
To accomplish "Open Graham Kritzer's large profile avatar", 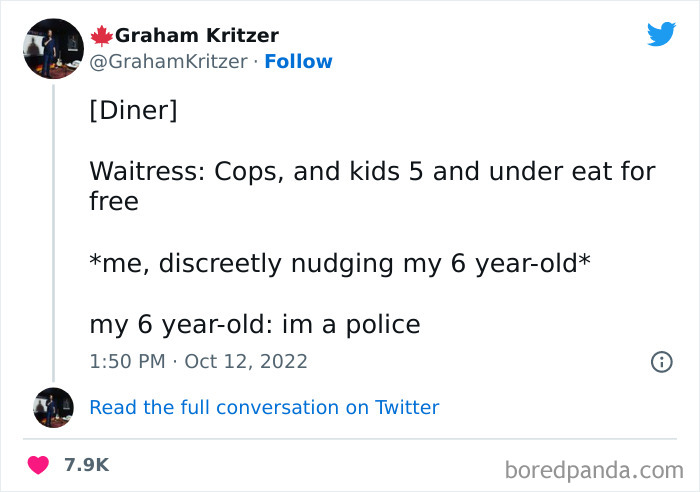I will click(x=53, y=48).
